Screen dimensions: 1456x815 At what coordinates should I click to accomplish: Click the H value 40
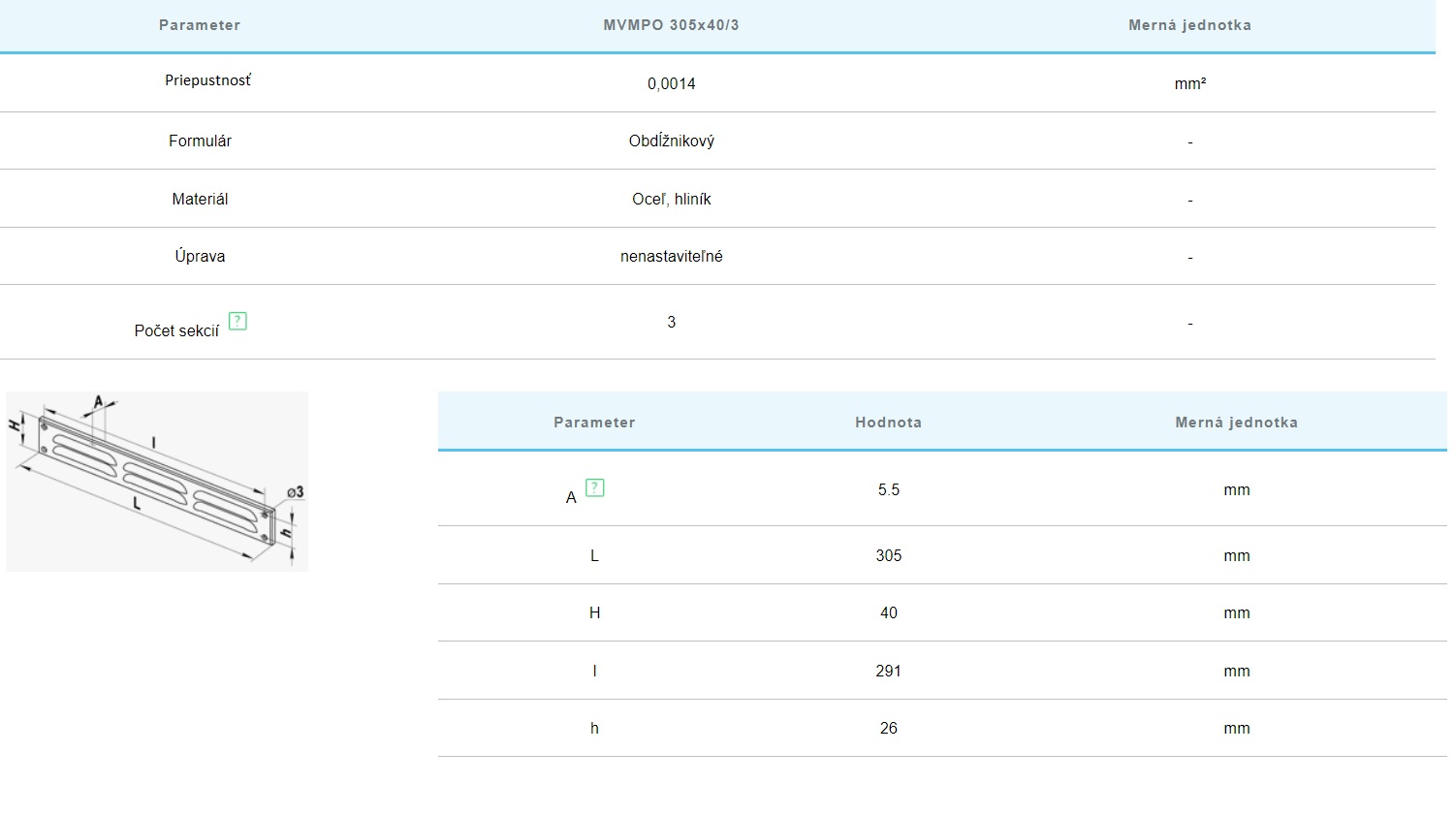[888, 613]
